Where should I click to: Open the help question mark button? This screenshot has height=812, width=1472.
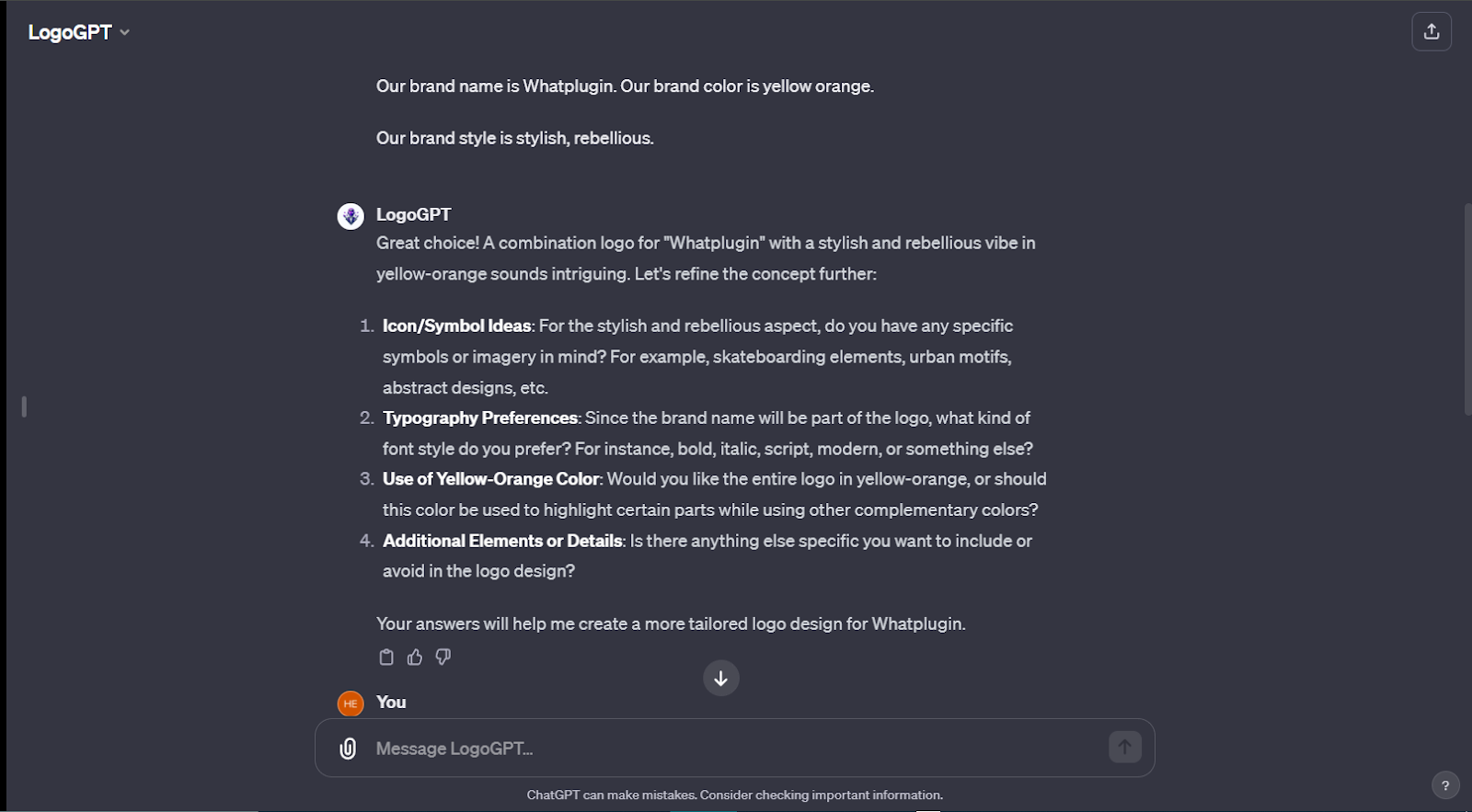point(1444,785)
